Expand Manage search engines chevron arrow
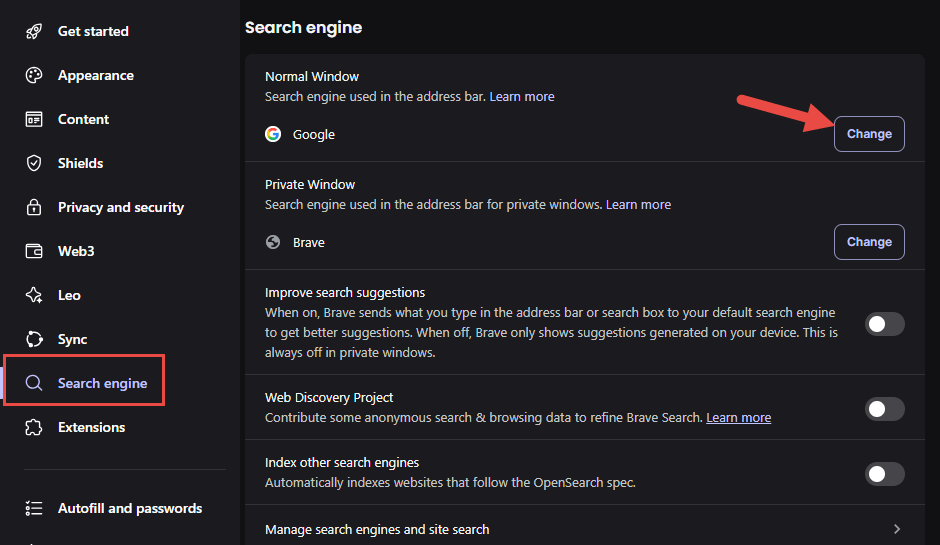 click(x=897, y=529)
